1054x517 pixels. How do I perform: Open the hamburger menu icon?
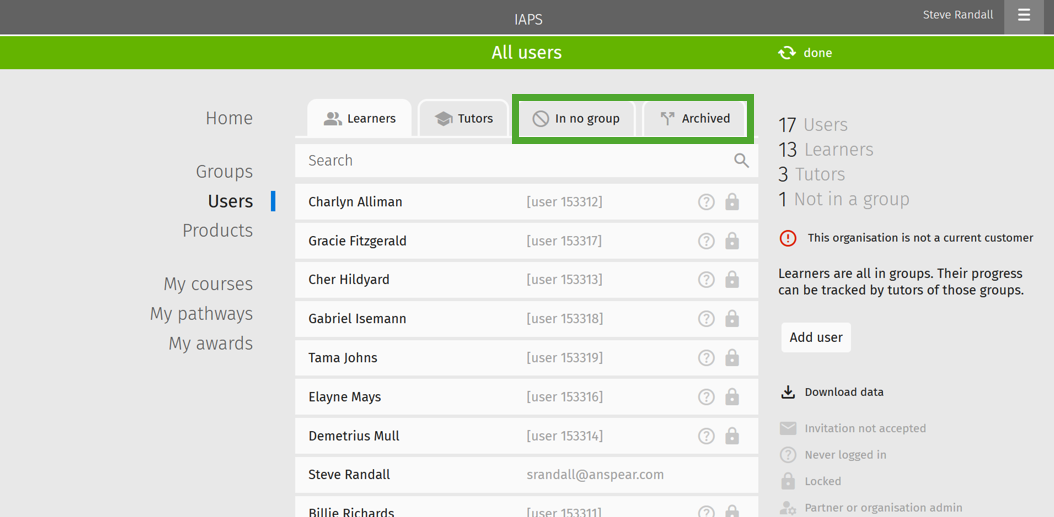click(x=1024, y=15)
